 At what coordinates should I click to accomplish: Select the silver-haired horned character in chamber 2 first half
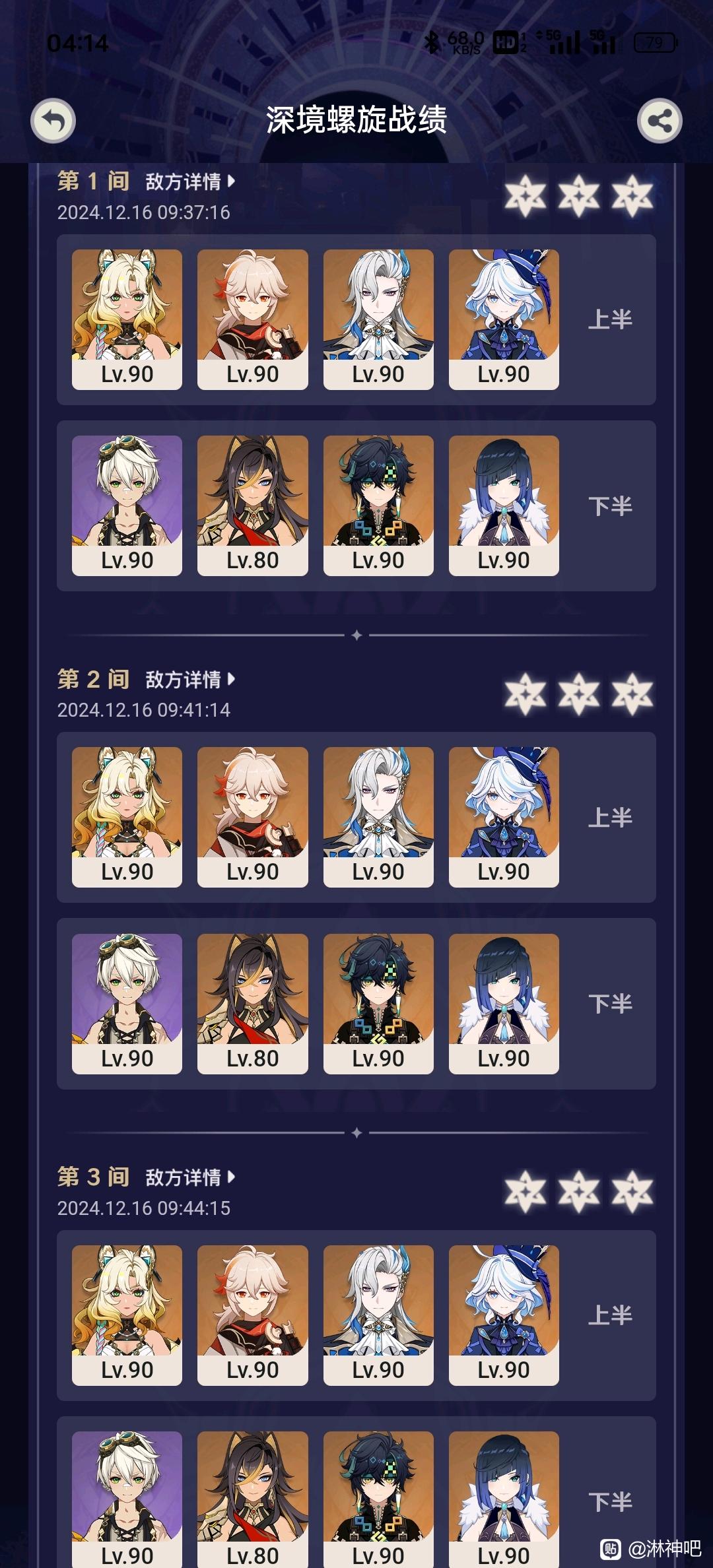click(378, 817)
